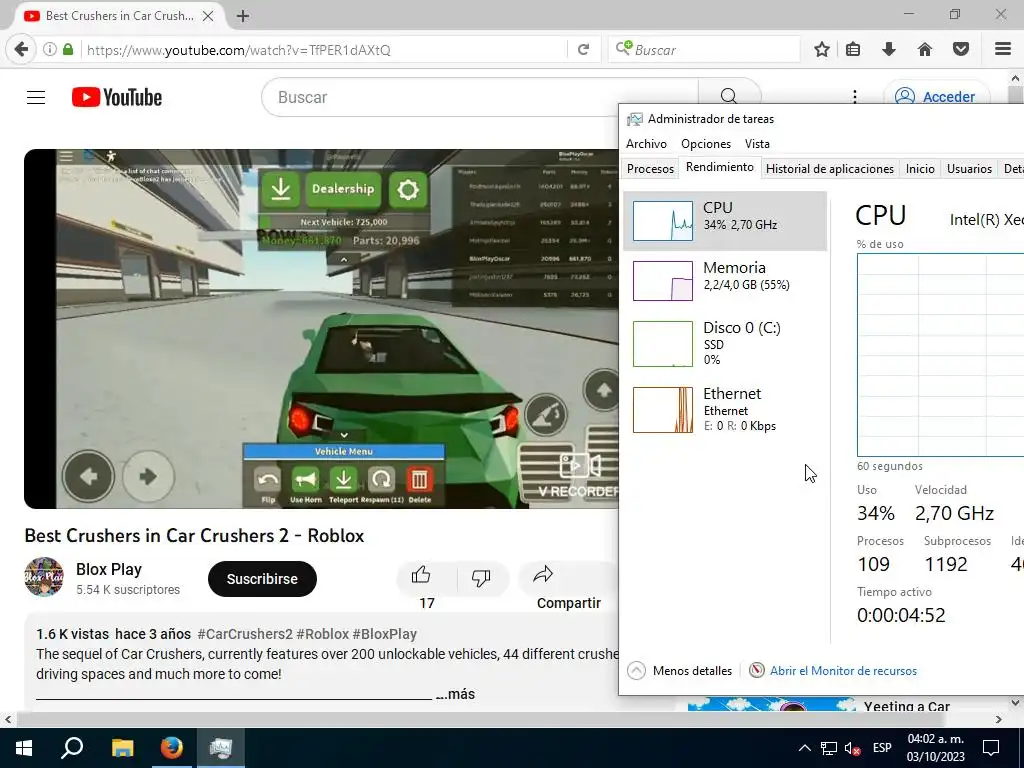Switch to the Rendimiento tab
The image size is (1024, 768).
(720, 167)
